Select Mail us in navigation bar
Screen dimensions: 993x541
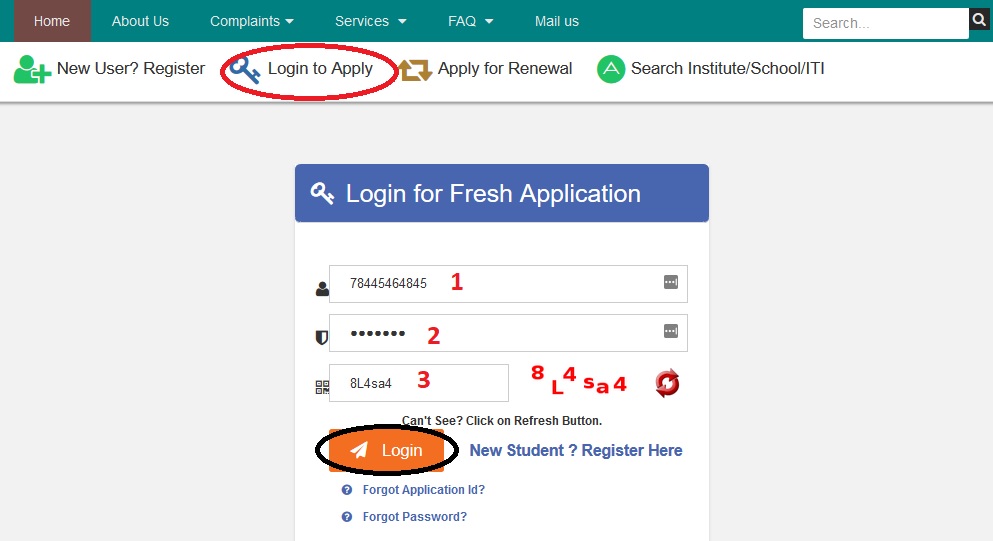coord(557,21)
